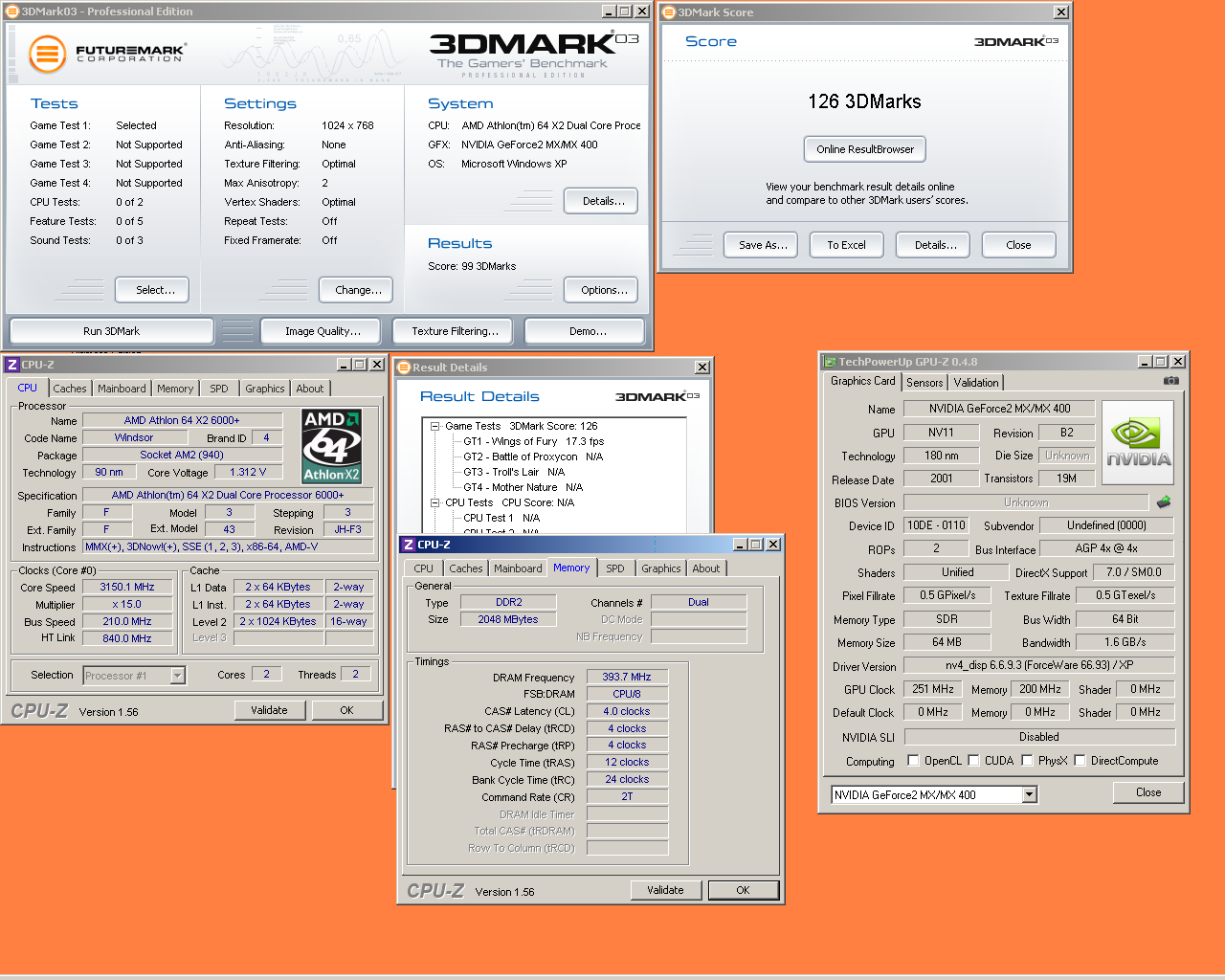Click the CPU-Z title bar icon in CPU tab window
This screenshot has width=1225, height=980.
coord(11,365)
